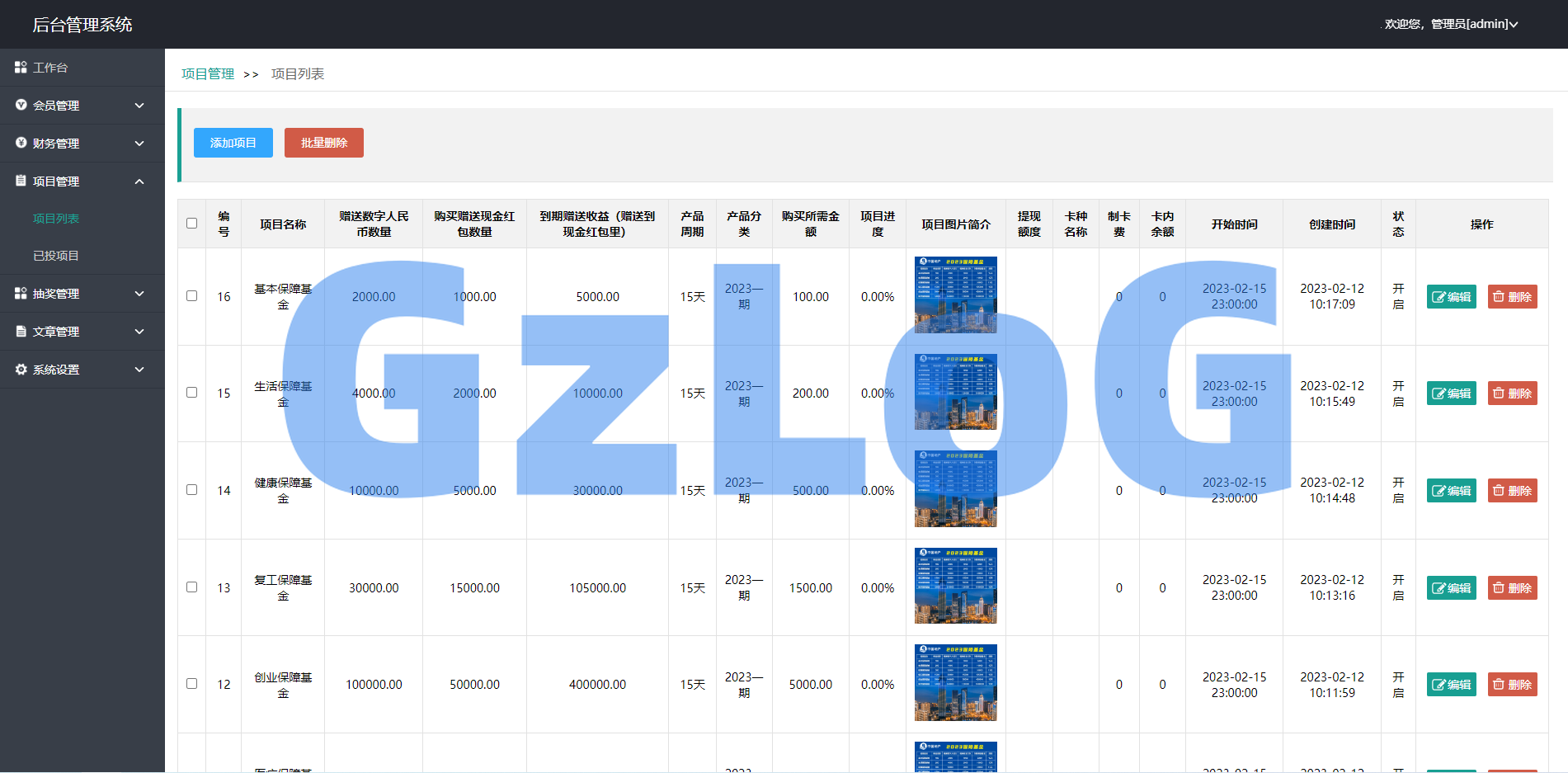Screen dimensions: 1568x773
Task: Check the row 16 基本保障基金 checkbox
Action: tap(192, 296)
